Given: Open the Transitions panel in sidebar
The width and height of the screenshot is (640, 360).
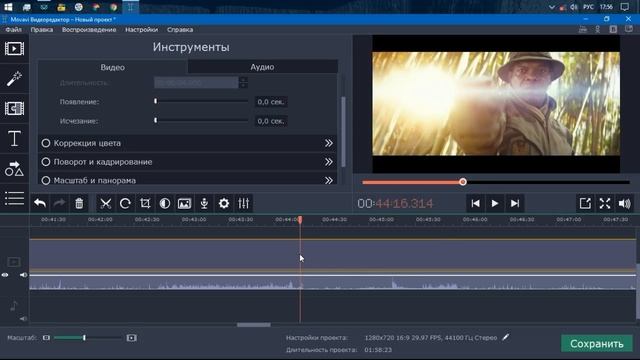Looking at the screenshot, I should pos(14,109).
